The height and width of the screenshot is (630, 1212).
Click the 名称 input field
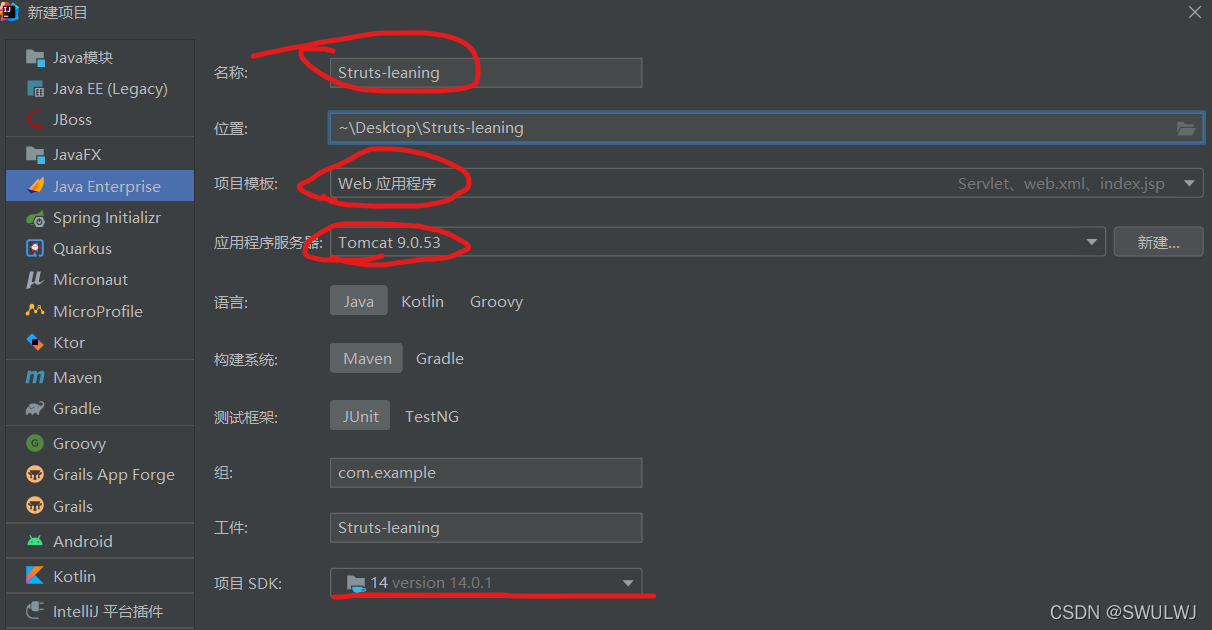(x=486, y=72)
